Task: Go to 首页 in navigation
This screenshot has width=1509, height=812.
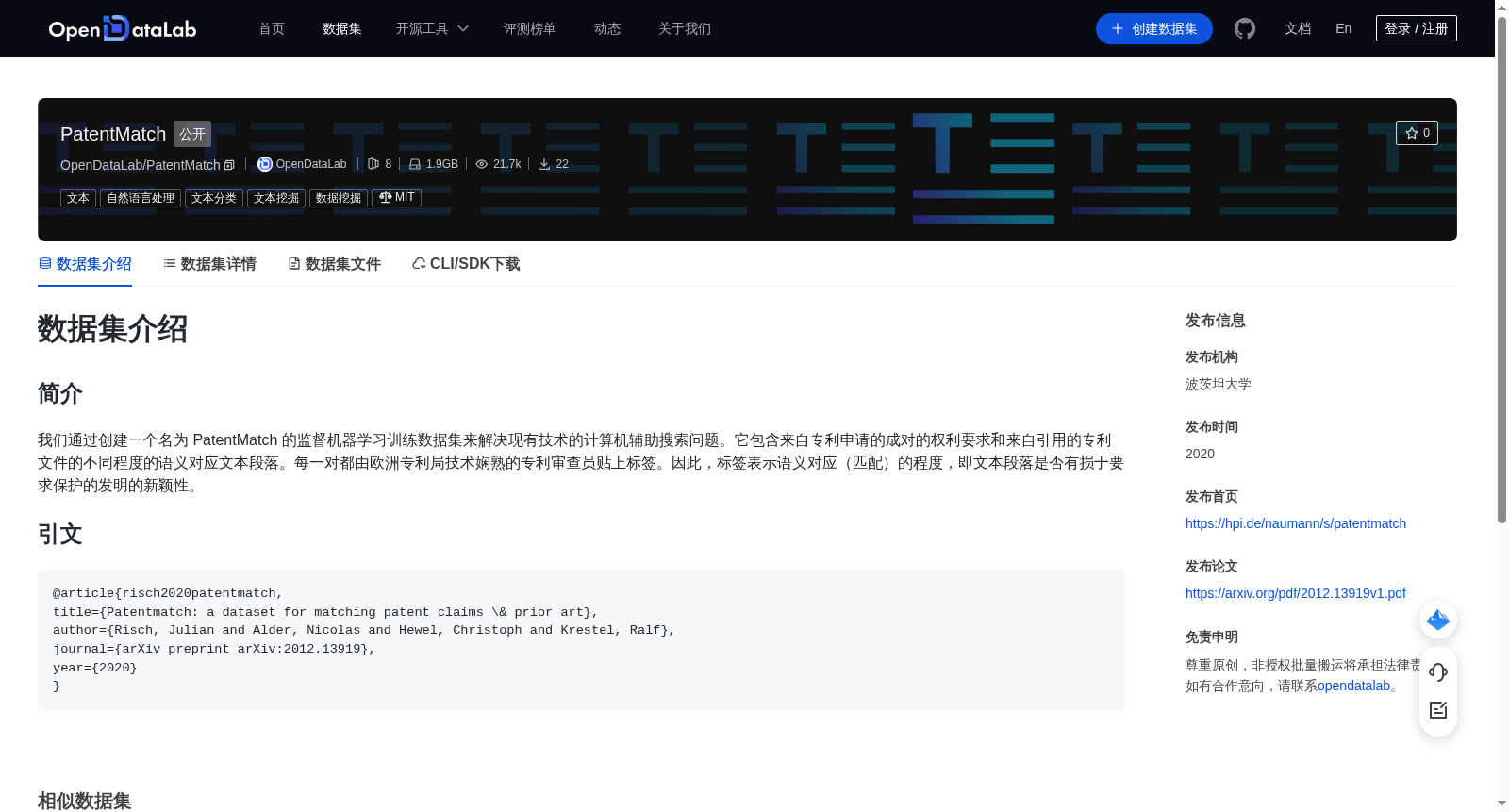Action: tap(272, 28)
